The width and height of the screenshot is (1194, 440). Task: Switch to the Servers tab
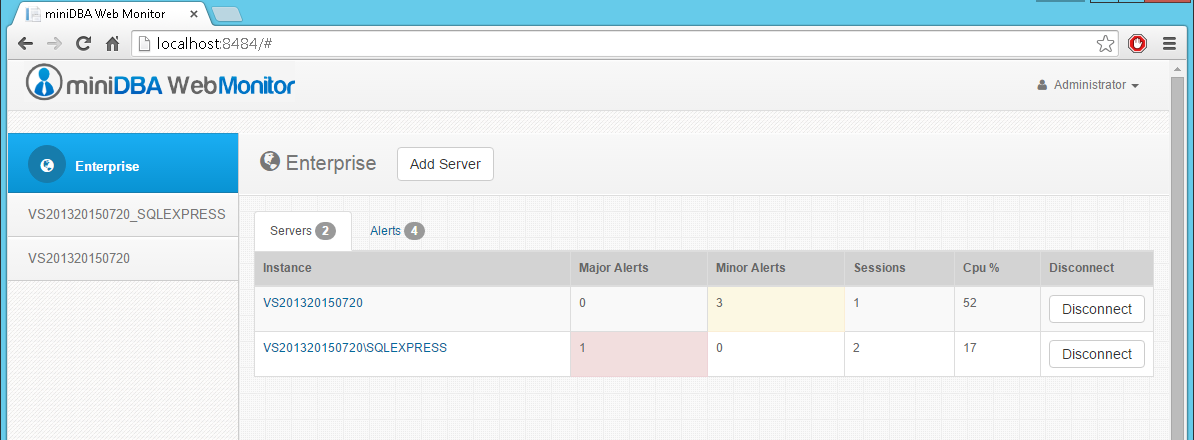[x=302, y=231]
